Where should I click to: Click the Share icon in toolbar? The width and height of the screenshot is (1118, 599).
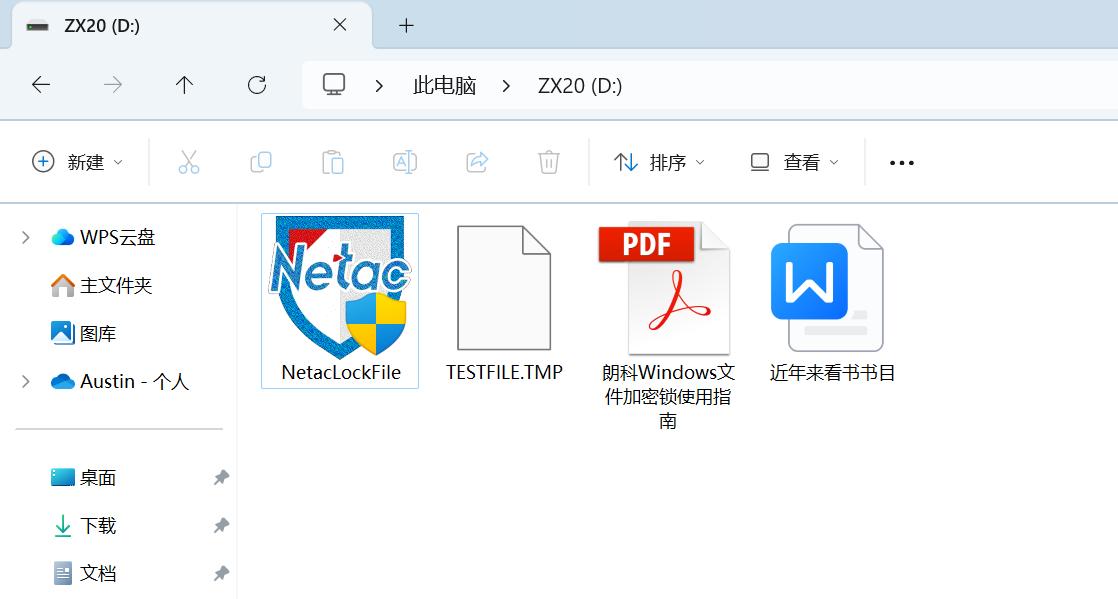pos(477,163)
